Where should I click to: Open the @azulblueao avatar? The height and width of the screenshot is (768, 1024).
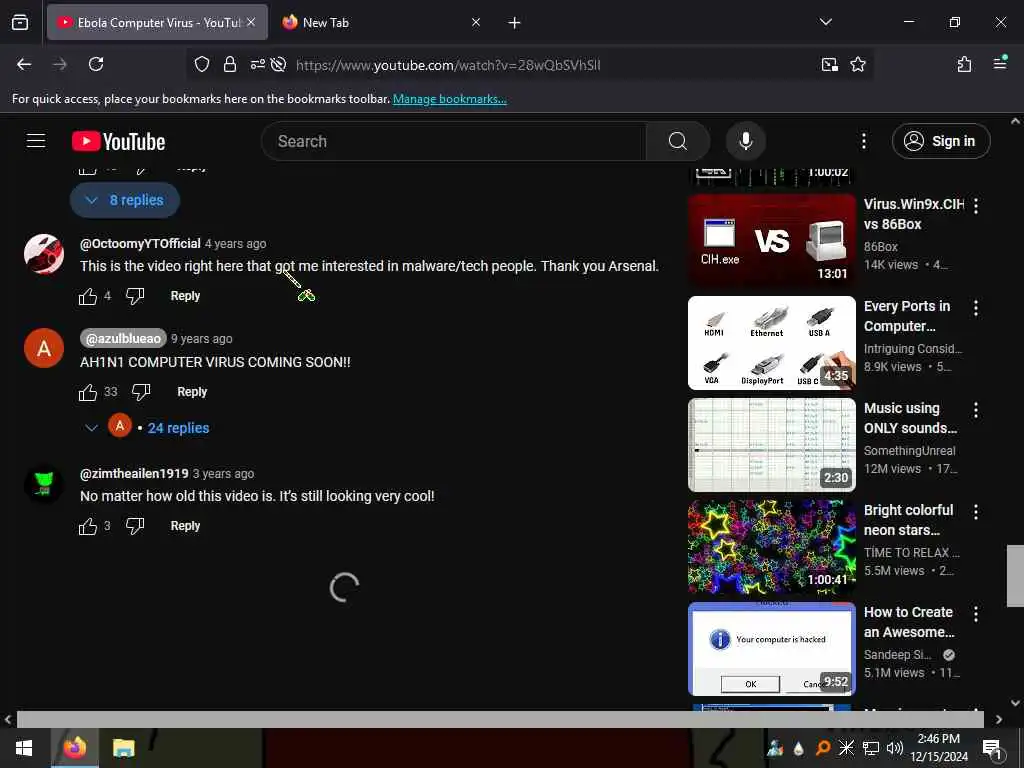coord(44,348)
